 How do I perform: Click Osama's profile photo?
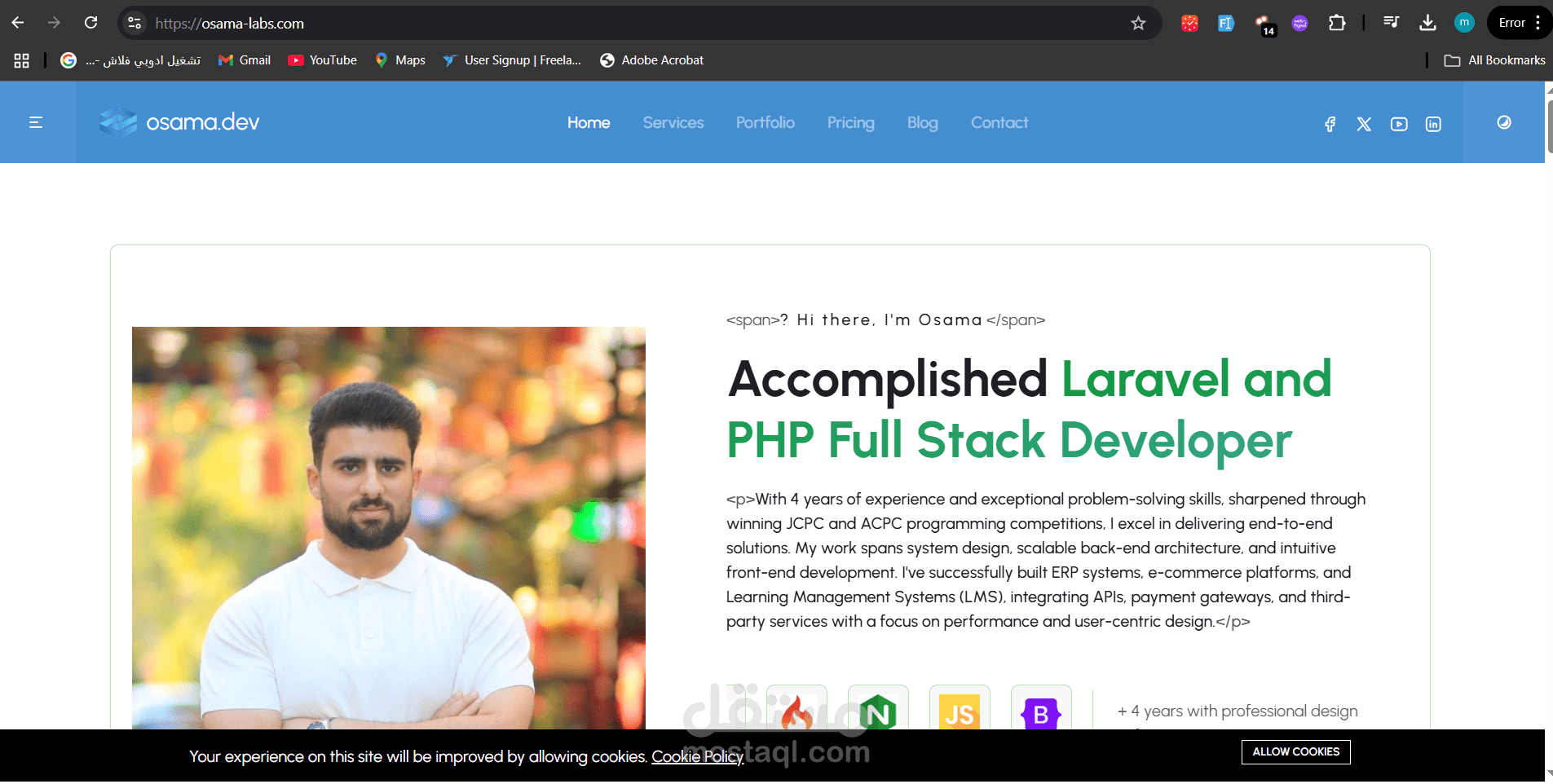[389, 528]
